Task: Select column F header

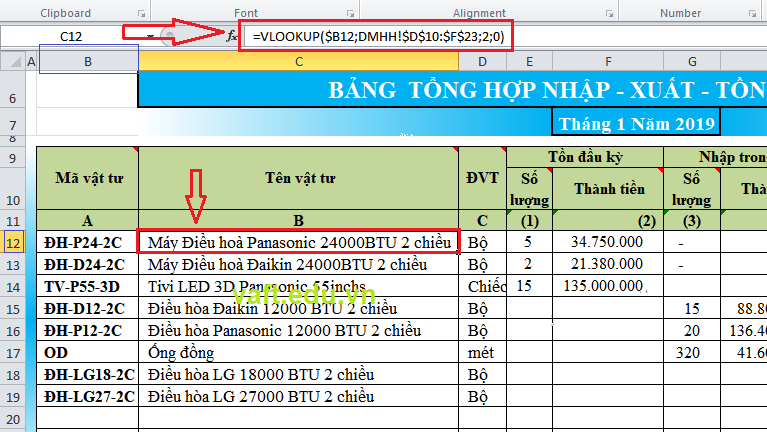Action: pos(608,62)
